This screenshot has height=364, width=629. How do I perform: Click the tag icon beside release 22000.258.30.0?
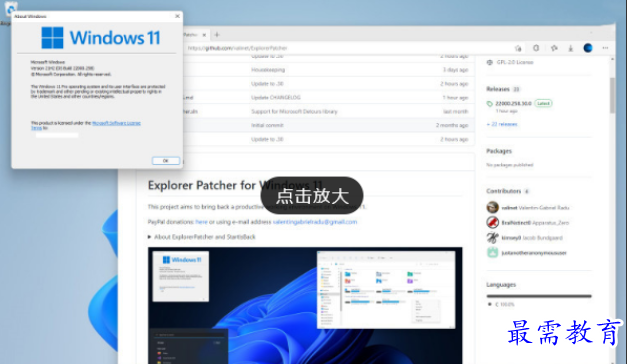click(x=489, y=104)
